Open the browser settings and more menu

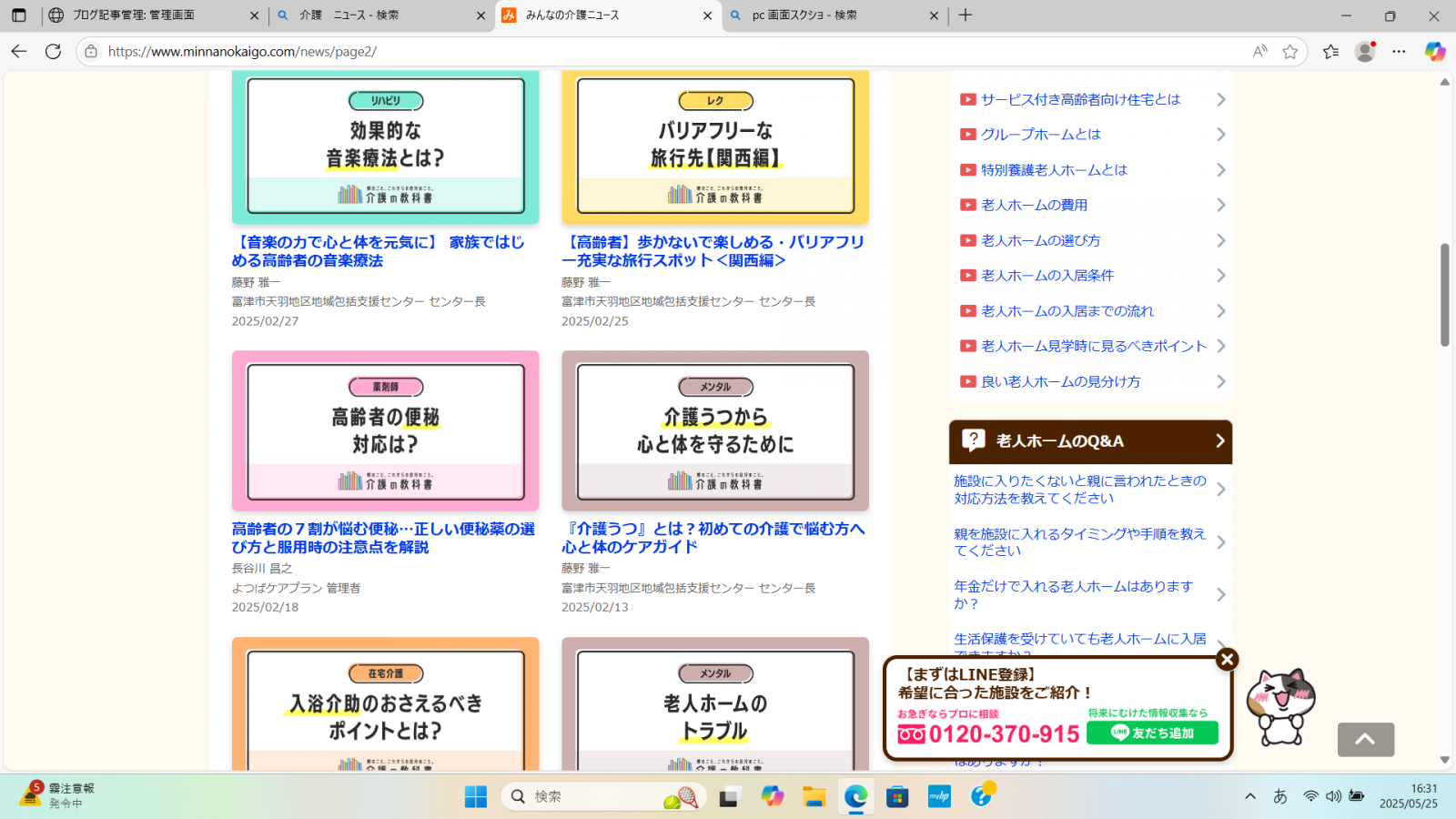click(1399, 52)
